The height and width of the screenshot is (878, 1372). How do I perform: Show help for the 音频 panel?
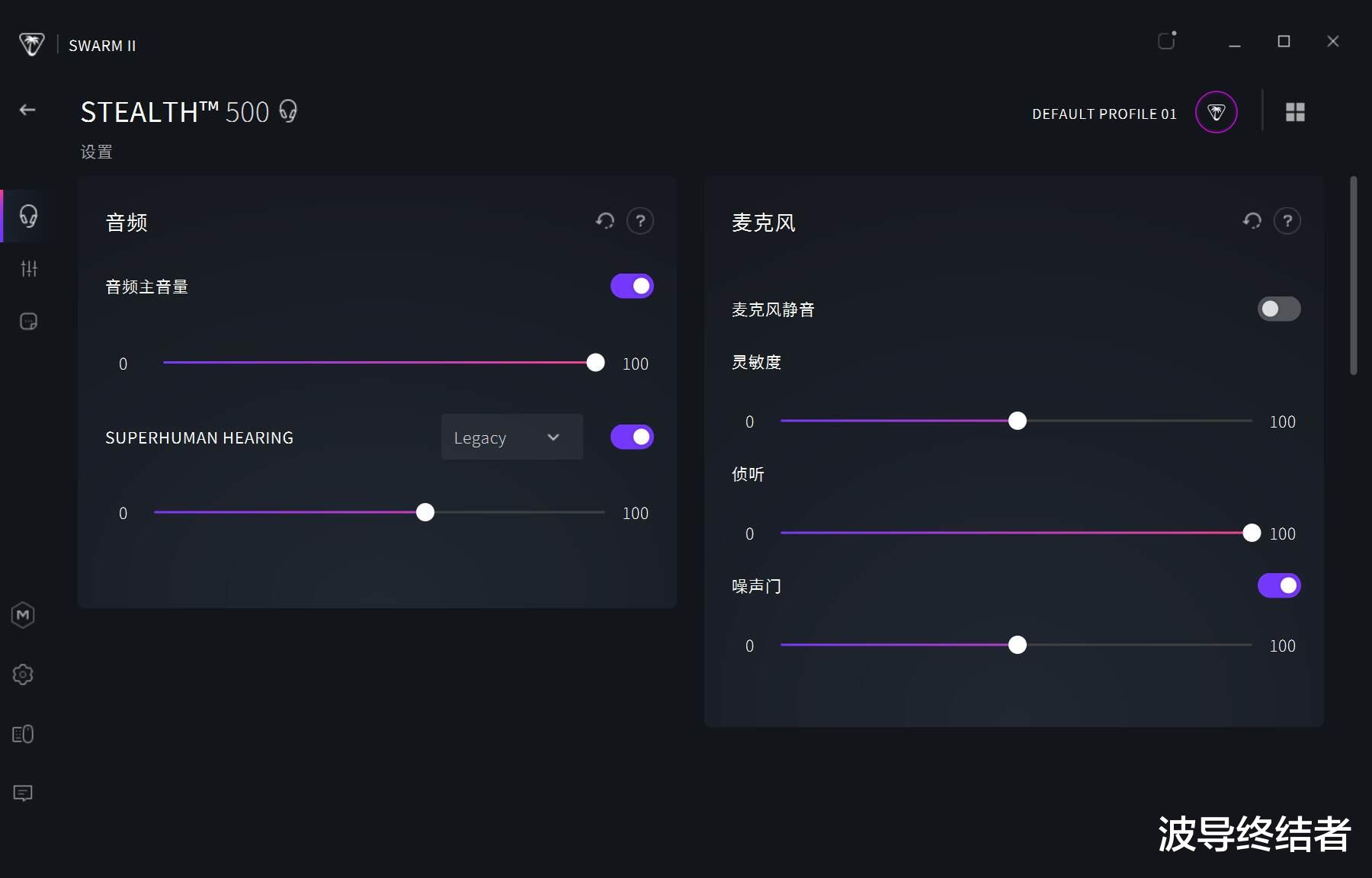[640, 221]
